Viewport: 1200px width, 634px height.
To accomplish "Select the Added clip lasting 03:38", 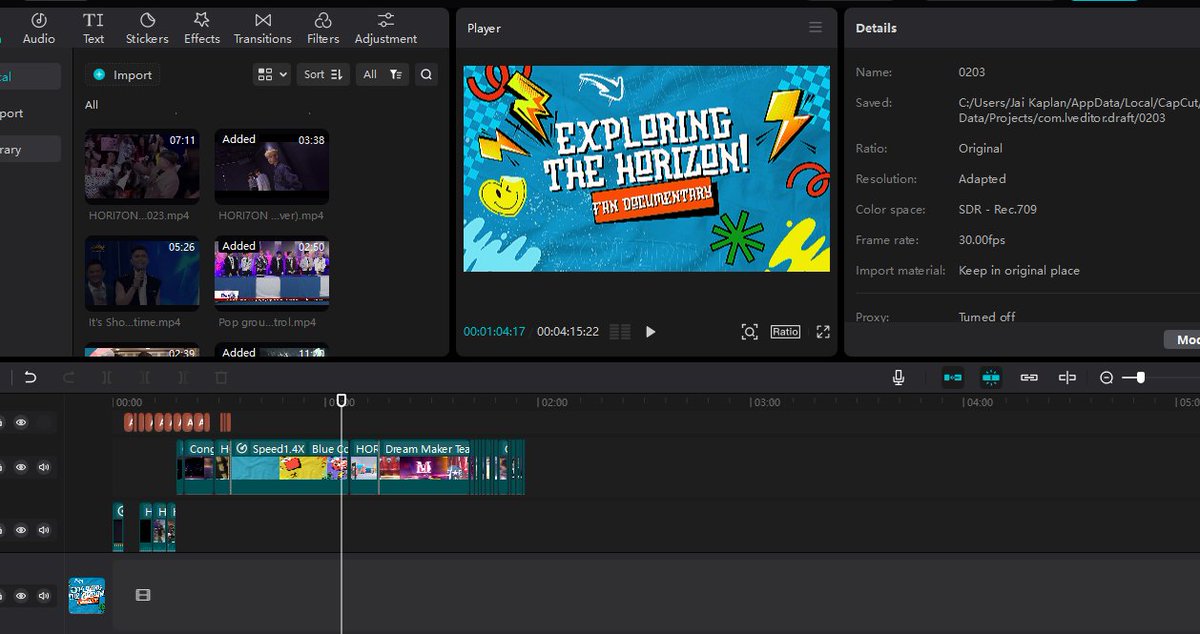I will pyautogui.click(x=272, y=165).
